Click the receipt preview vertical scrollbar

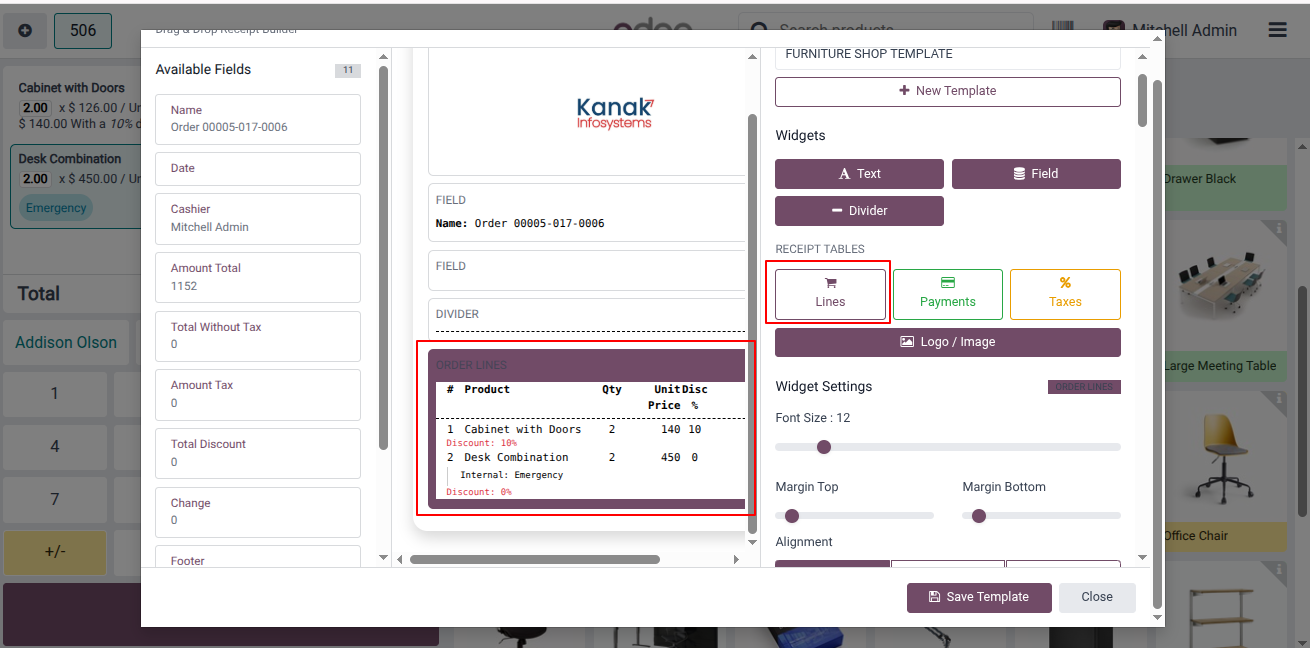753,323
